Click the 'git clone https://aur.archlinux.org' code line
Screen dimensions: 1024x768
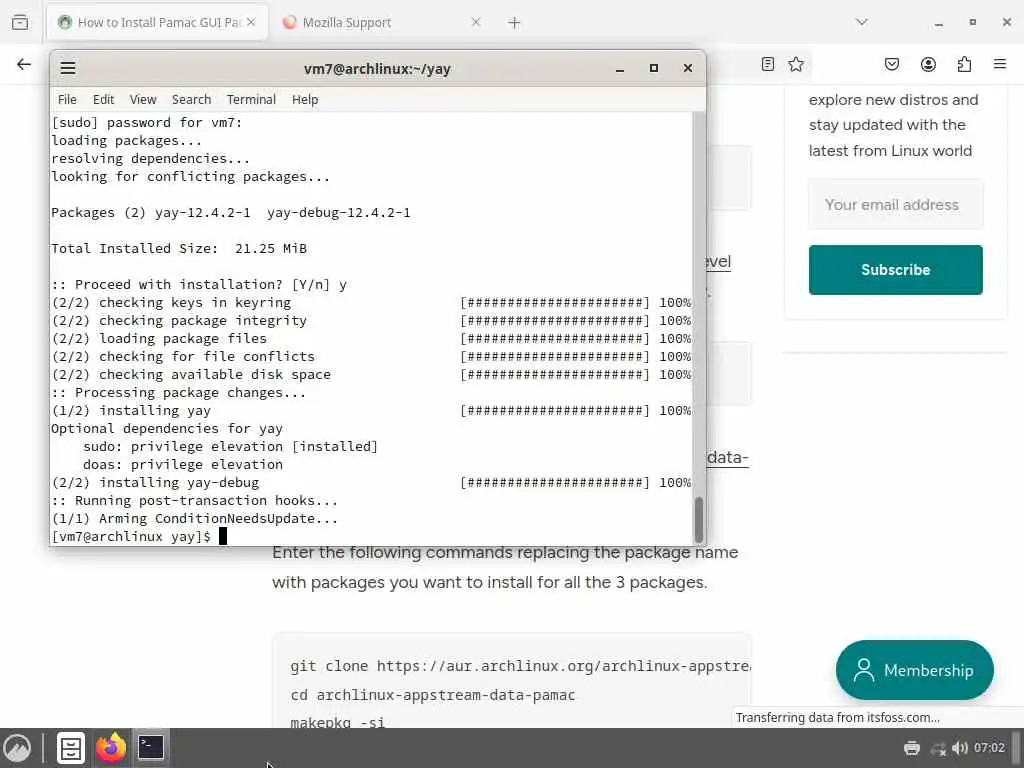[520, 666]
